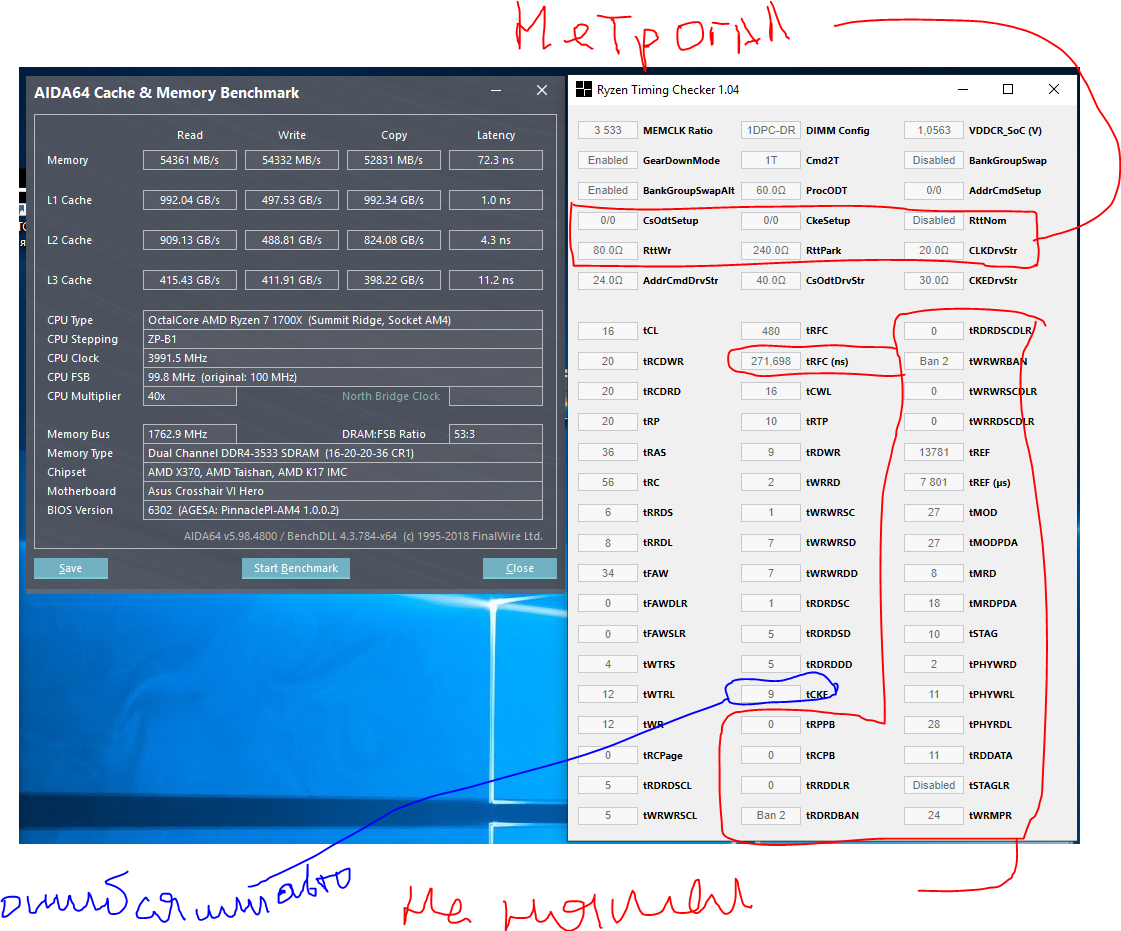Maximize the Ryzen Timing Checker window

(1008, 89)
